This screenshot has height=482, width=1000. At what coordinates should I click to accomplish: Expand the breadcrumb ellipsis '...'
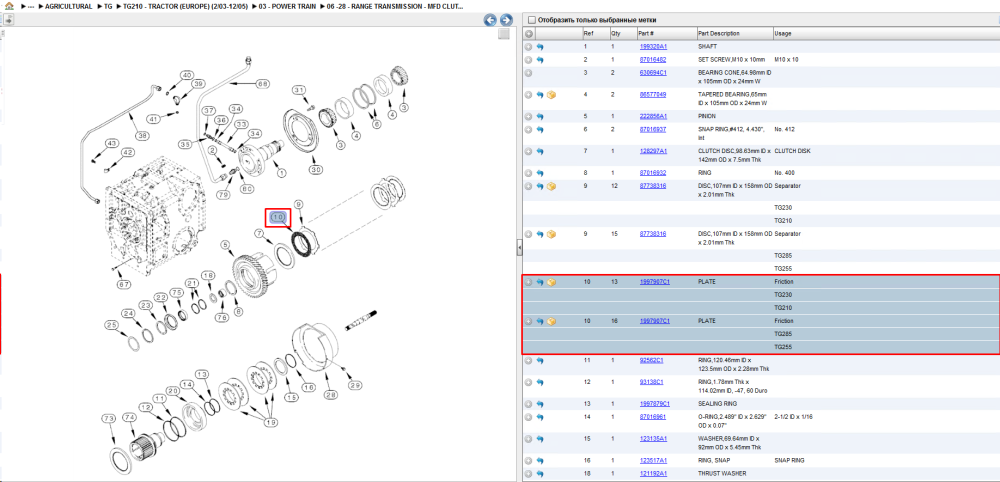click(31, 6)
